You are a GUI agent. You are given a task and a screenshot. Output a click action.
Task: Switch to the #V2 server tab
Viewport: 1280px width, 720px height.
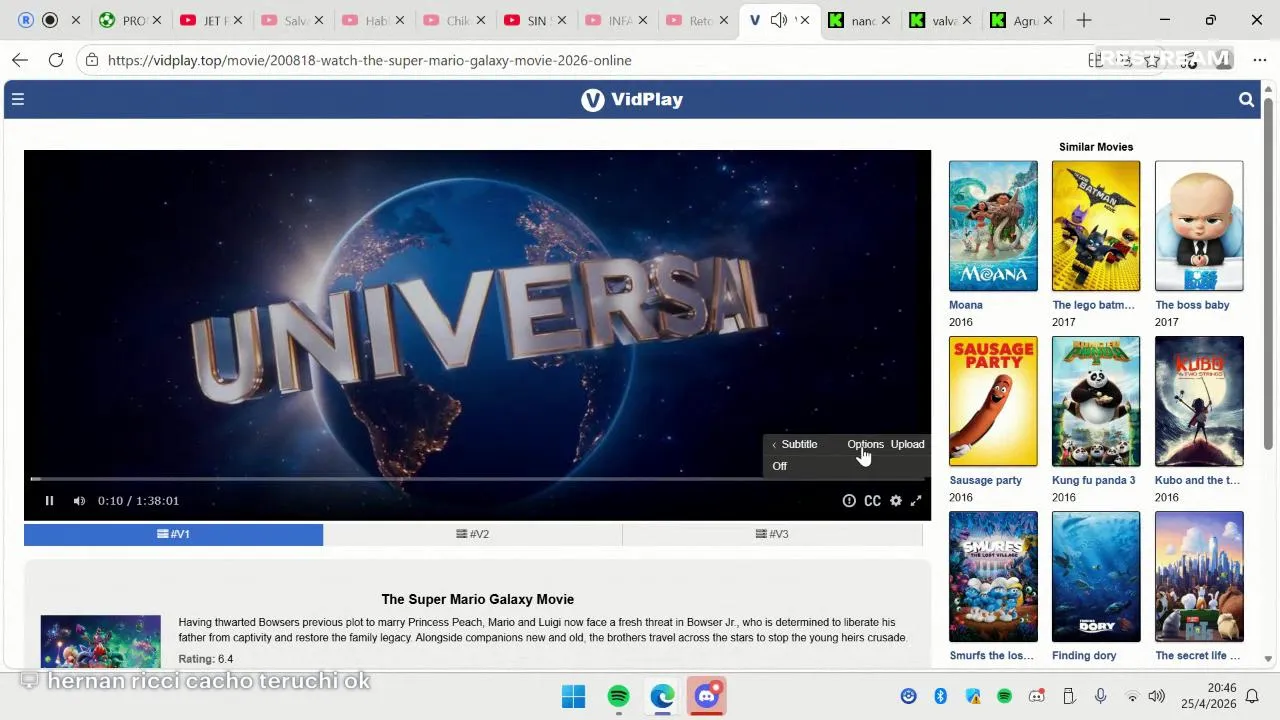pos(472,534)
